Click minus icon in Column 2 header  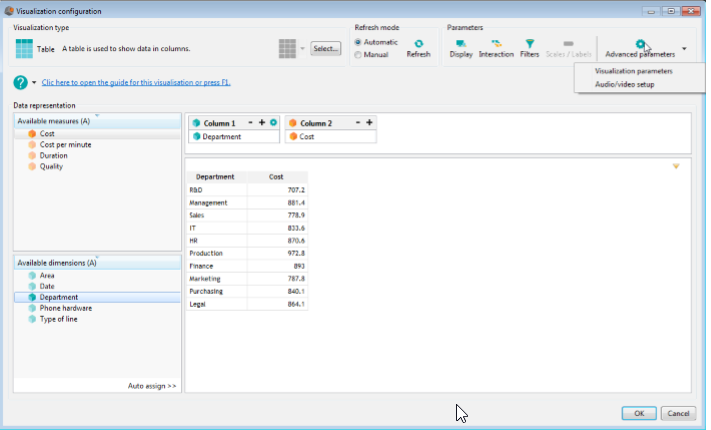tap(358, 122)
